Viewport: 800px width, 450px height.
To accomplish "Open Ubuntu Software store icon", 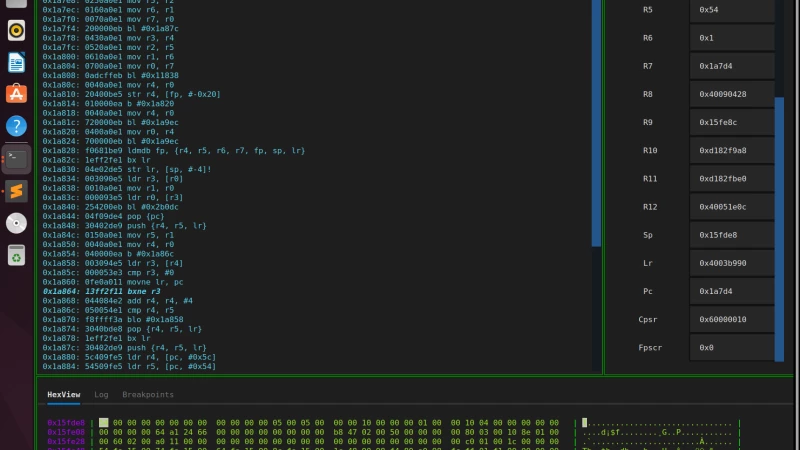I will pyautogui.click(x=16, y=94).
